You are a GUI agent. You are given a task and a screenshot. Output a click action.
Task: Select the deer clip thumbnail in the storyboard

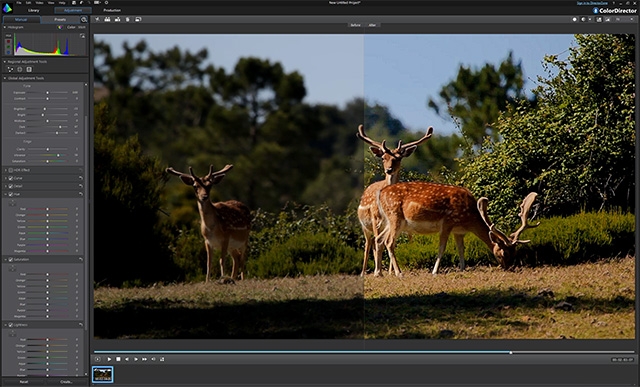pos(102,374)
